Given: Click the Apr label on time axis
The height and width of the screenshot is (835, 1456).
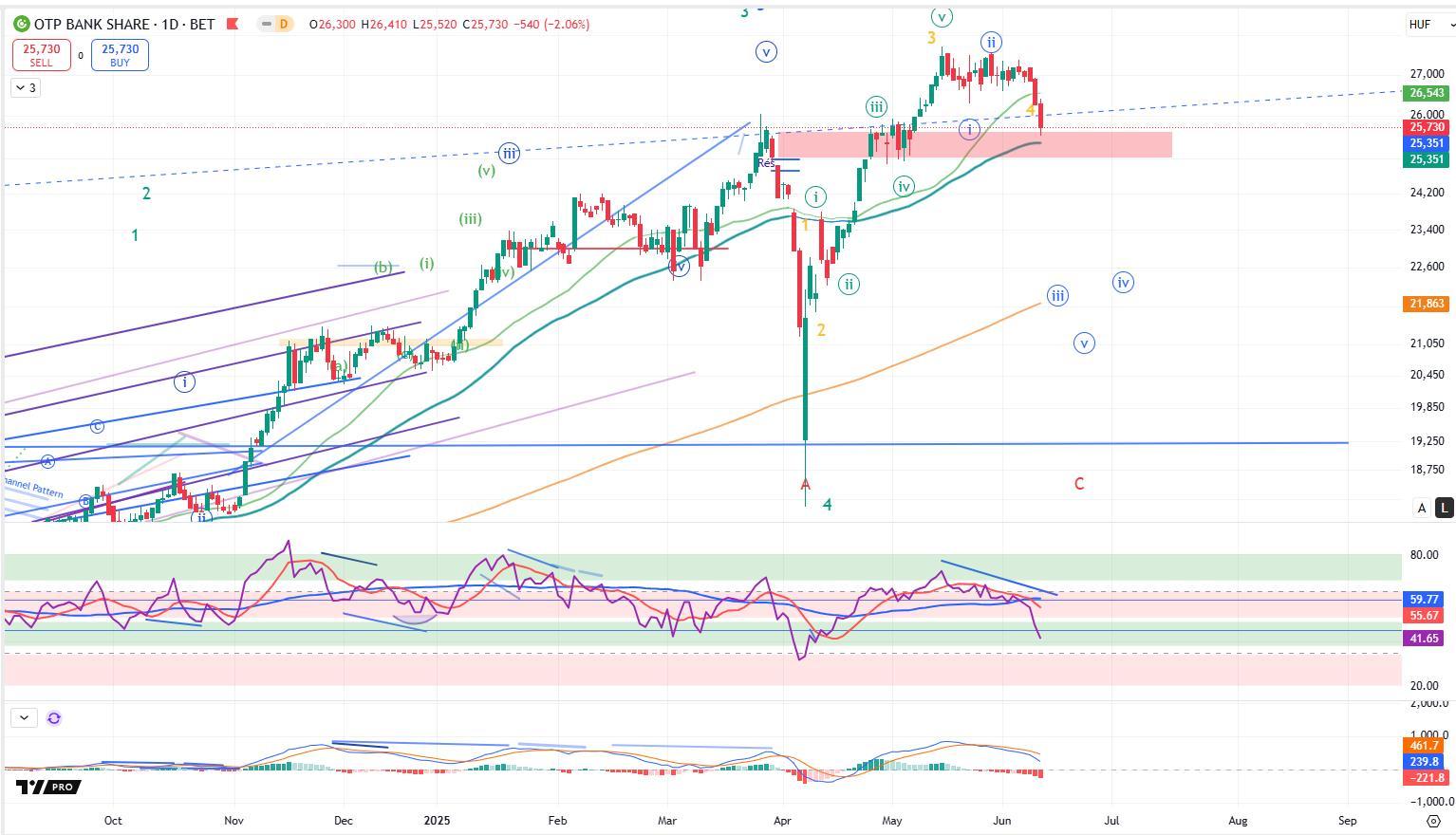Looking at the screenshot, I should pos(783,821).
